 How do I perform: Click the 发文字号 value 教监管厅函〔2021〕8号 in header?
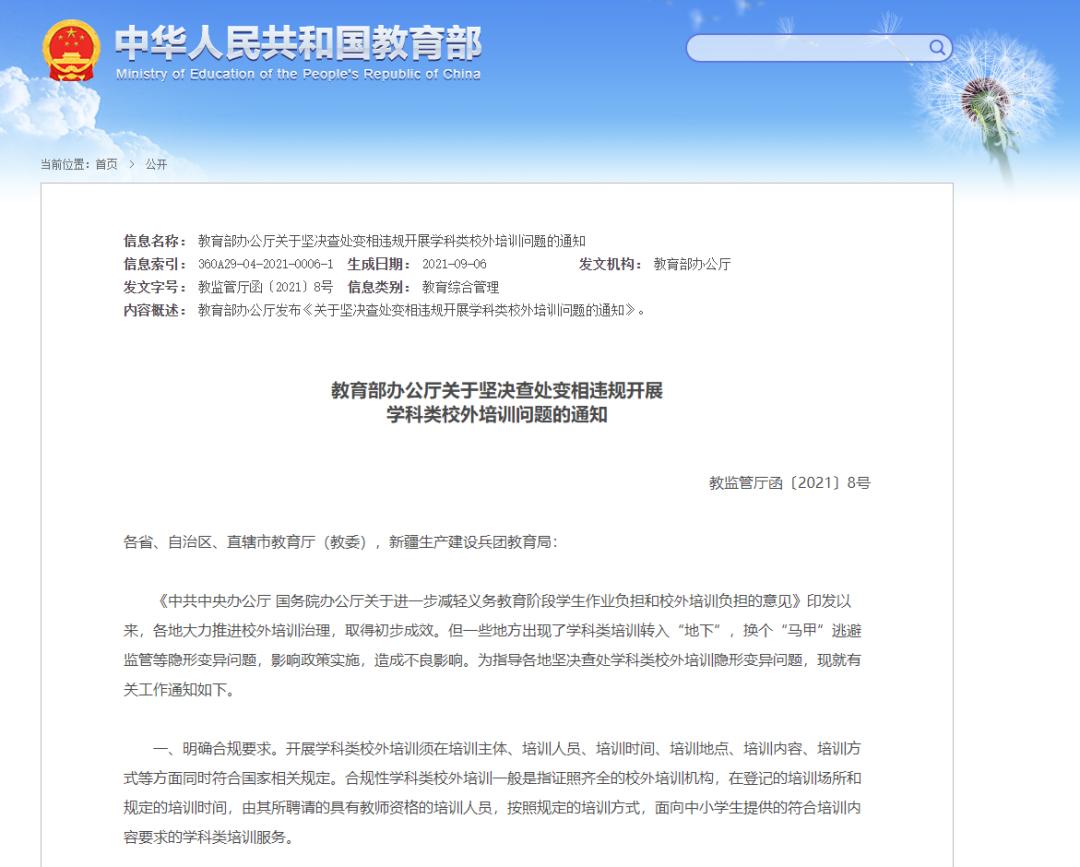click(x=265, y=287)
